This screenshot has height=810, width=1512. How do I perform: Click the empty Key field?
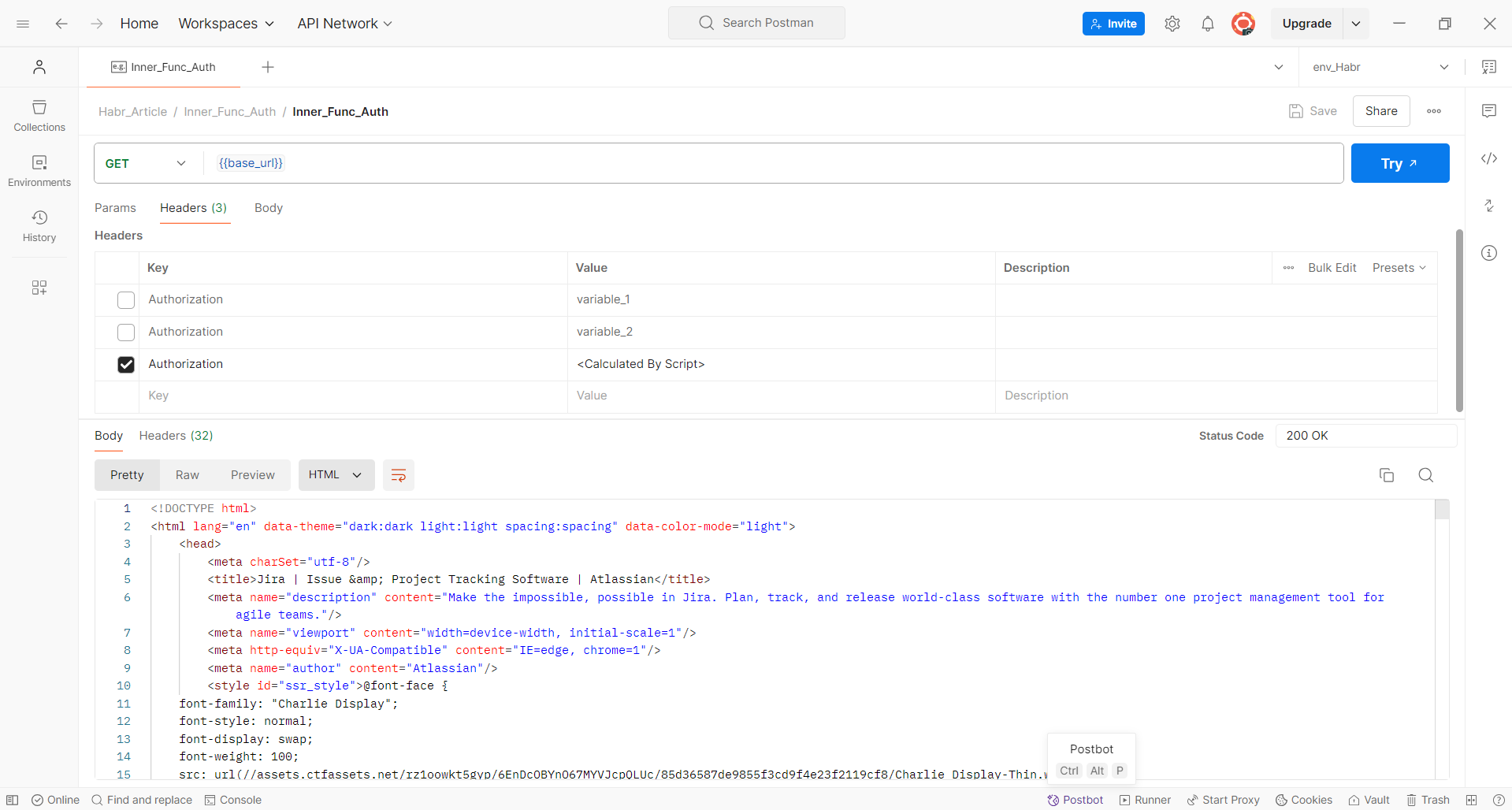tap(353, 396)
